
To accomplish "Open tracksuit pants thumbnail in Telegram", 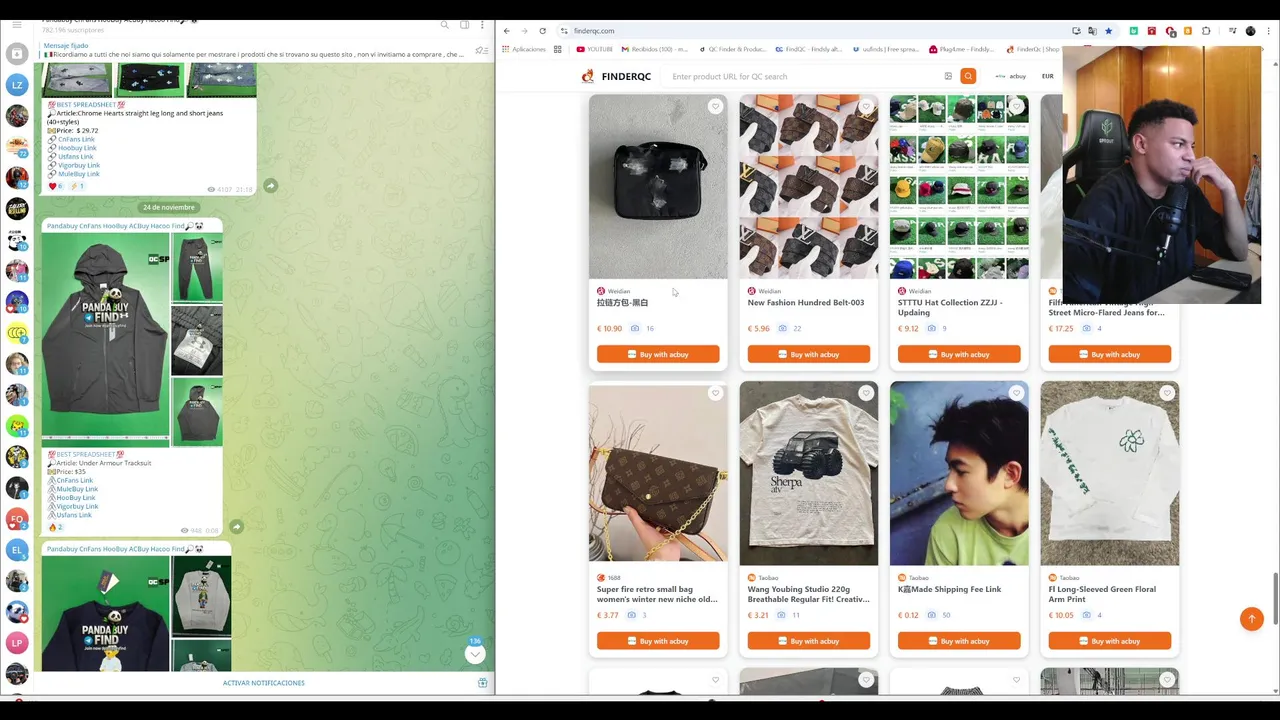I will (197, 268).
